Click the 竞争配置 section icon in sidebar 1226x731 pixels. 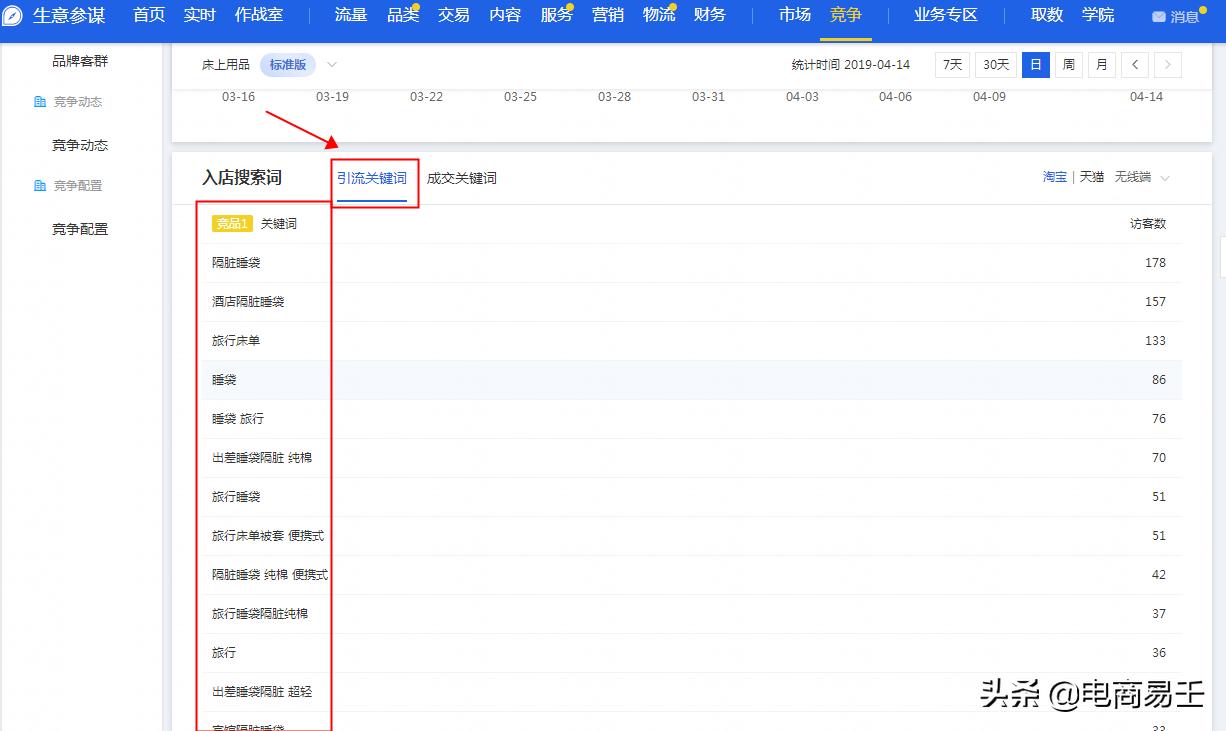click(x=40, y=186)
